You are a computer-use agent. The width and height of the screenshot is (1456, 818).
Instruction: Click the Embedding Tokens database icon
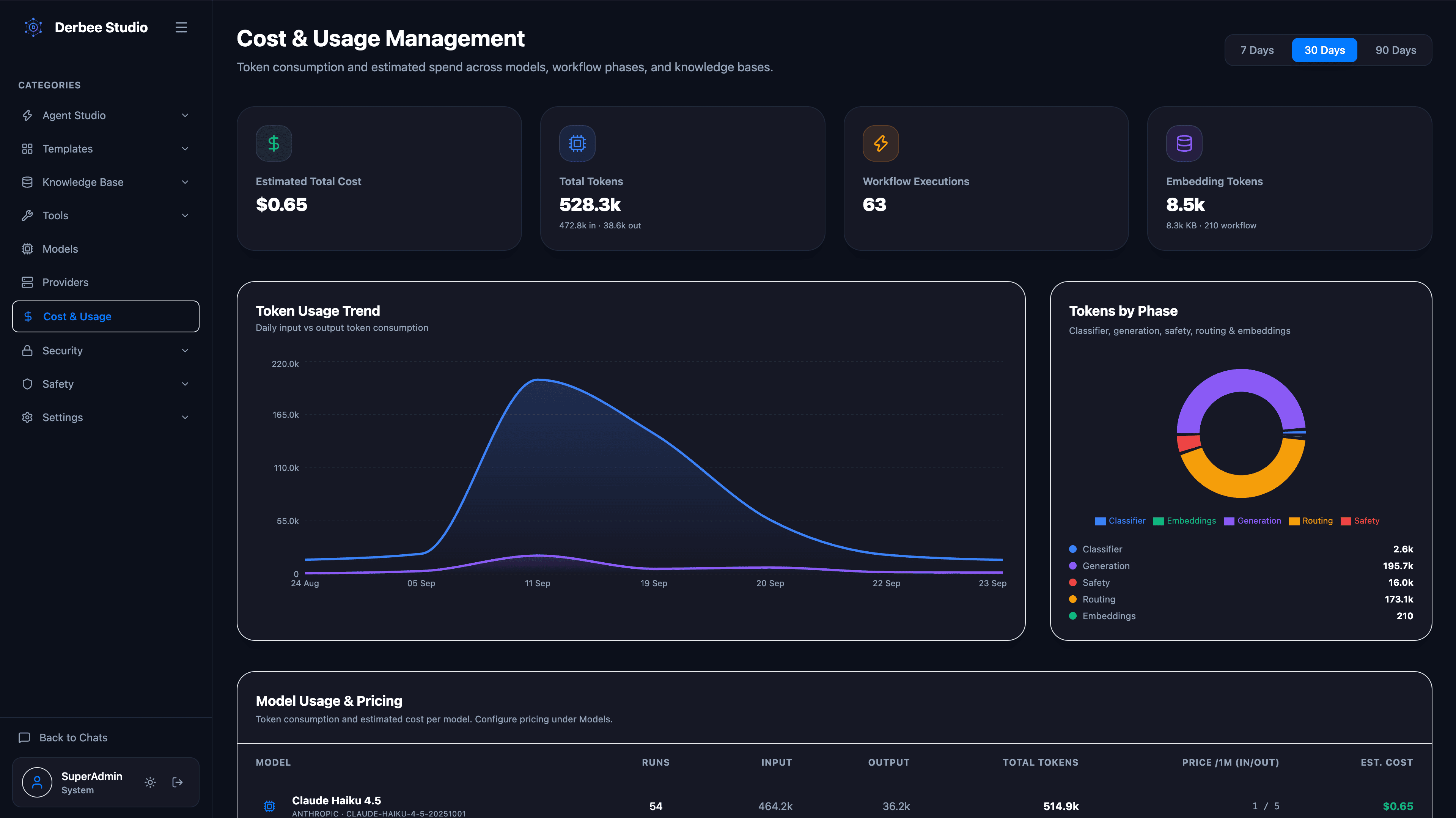click(x=1184, y=143)
